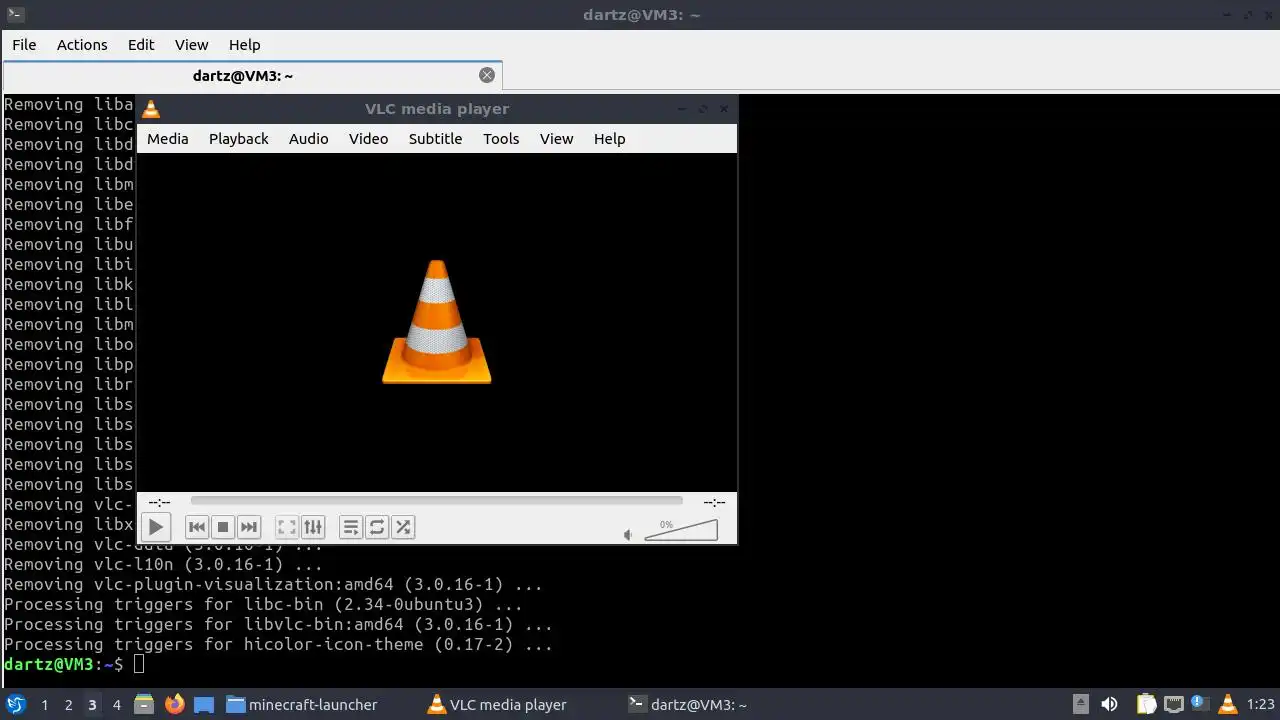
Task: Toggle the VLC playlist view
Action: [351, 527]
